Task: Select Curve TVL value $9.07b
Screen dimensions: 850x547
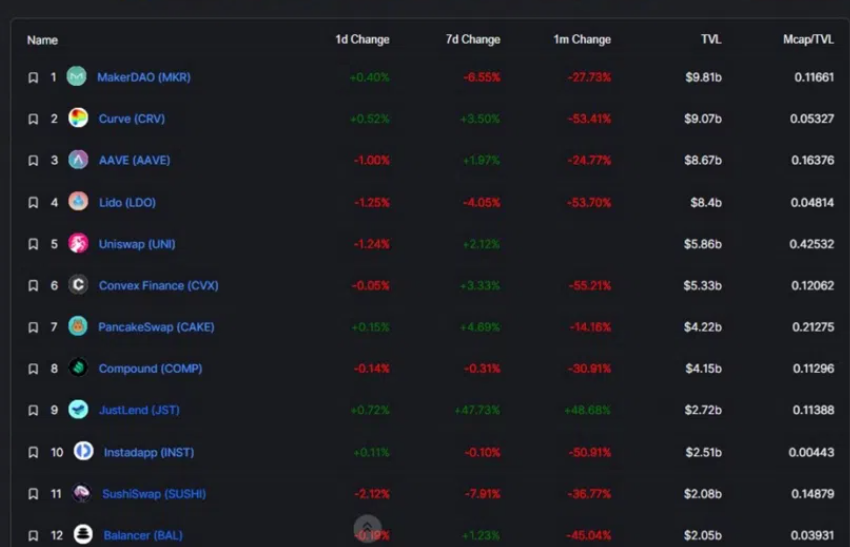Action: [x=703, y=119]
